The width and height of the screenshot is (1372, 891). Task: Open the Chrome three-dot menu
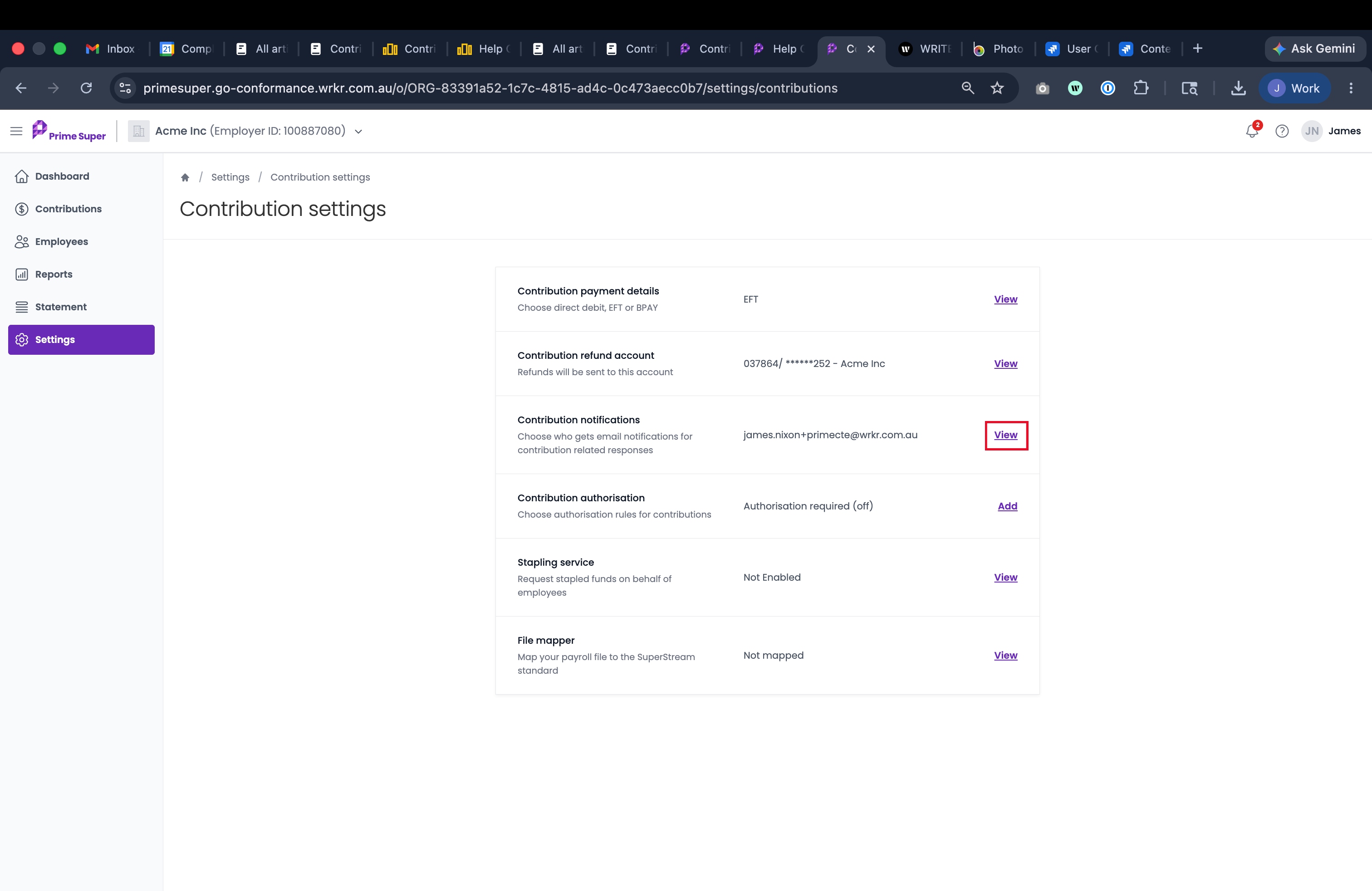(1351, 88)
